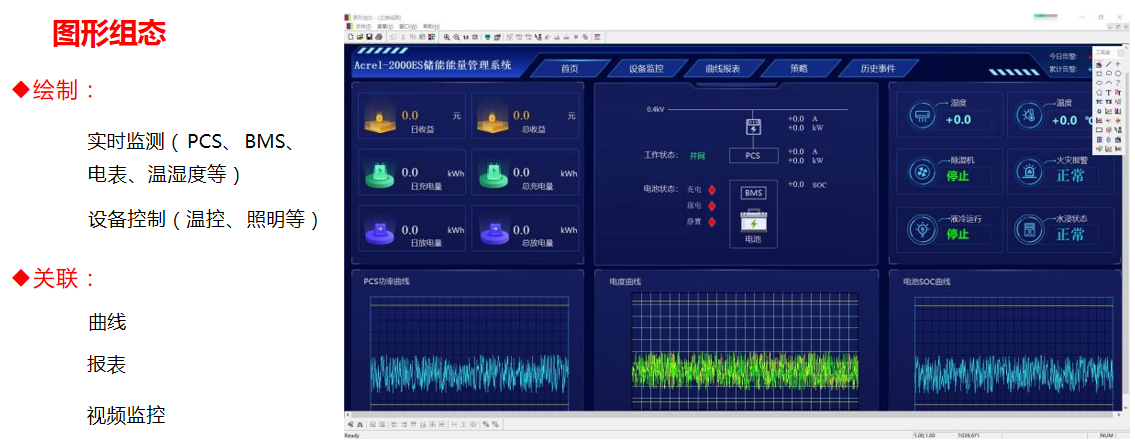This screenshot has width=1135, height=441.
Task: Click the 除湿机 fan icon
Action: coord(923,172)
